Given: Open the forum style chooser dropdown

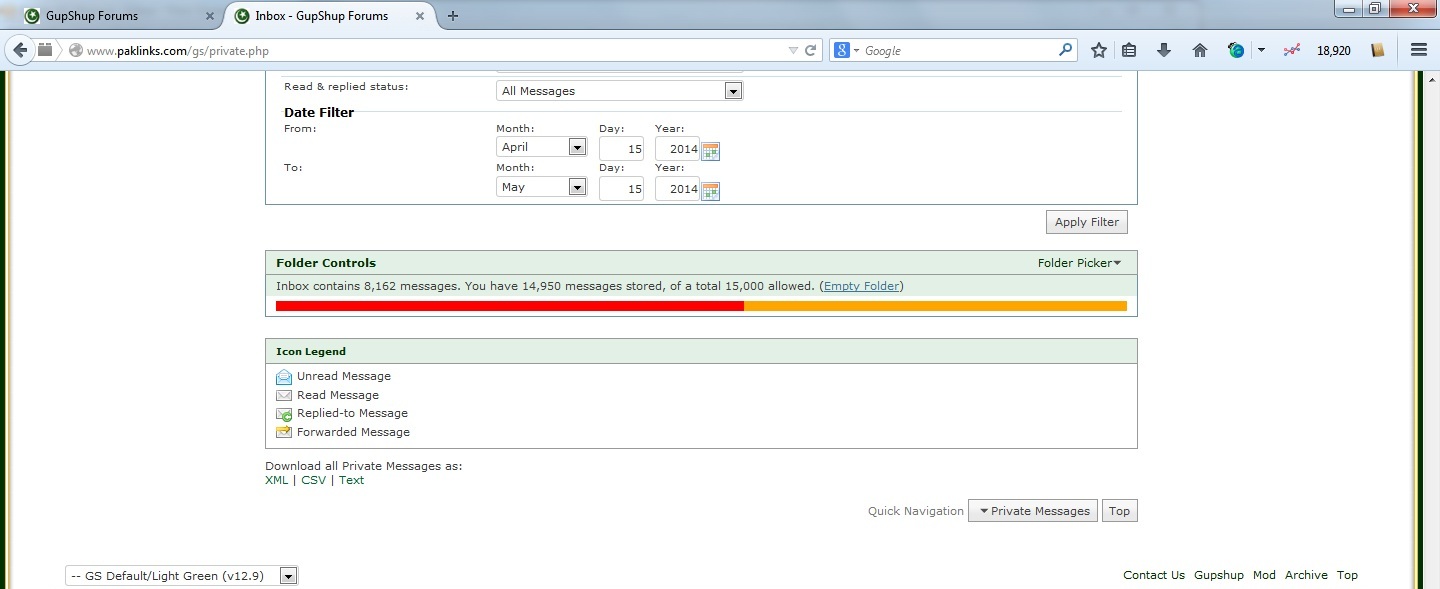Looking at the screenshot, I should [182, 576].
